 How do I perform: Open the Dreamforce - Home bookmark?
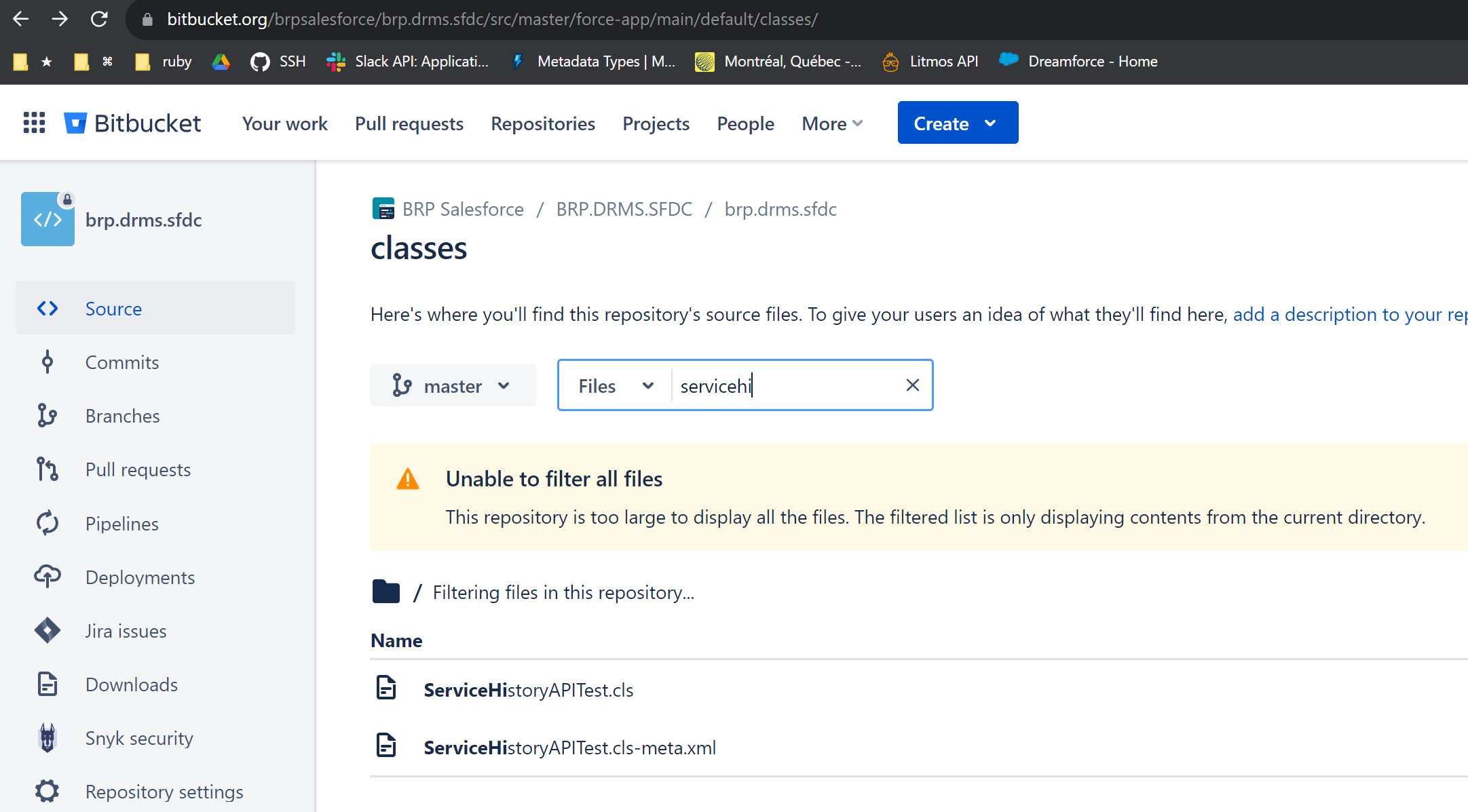[1078, 62]
